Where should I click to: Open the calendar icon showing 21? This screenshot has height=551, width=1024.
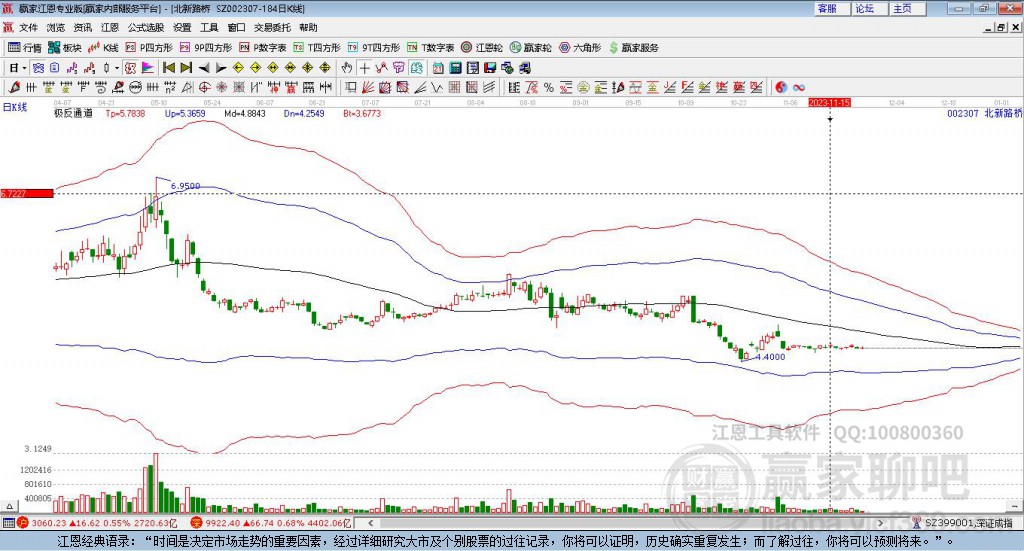point(438,68)
